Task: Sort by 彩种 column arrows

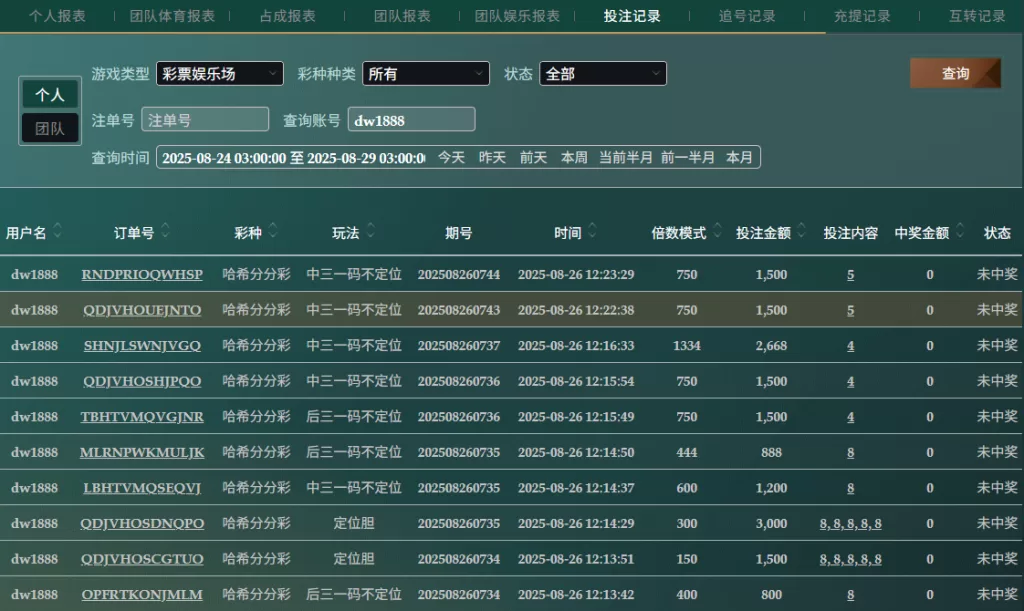Action: coord(273,230)
